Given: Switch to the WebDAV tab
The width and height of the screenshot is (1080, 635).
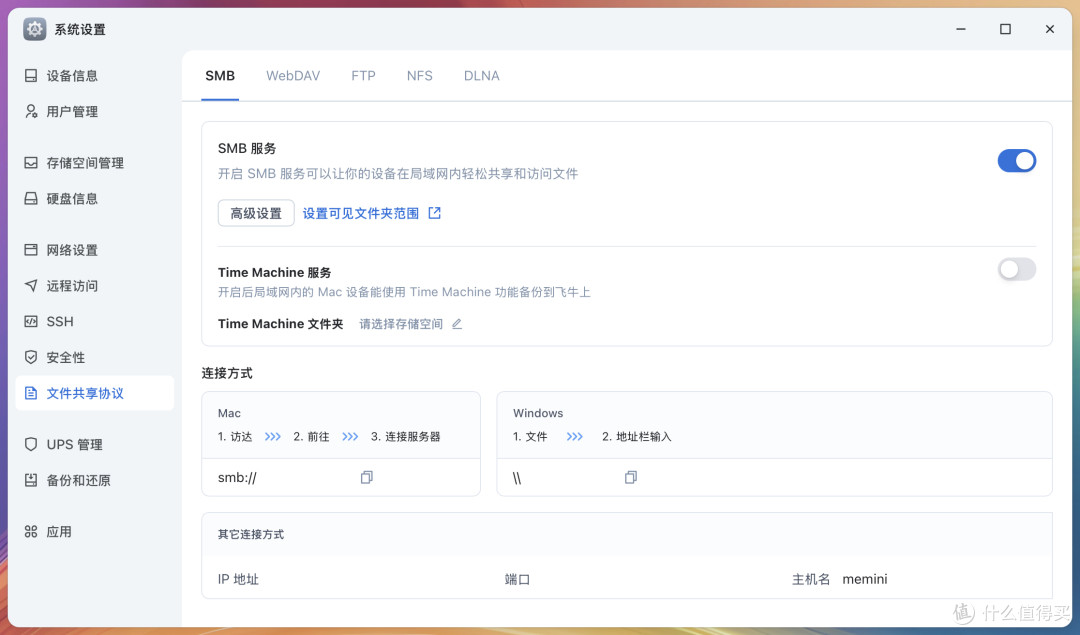Looking at the screenshot, I should click(293, 76).
